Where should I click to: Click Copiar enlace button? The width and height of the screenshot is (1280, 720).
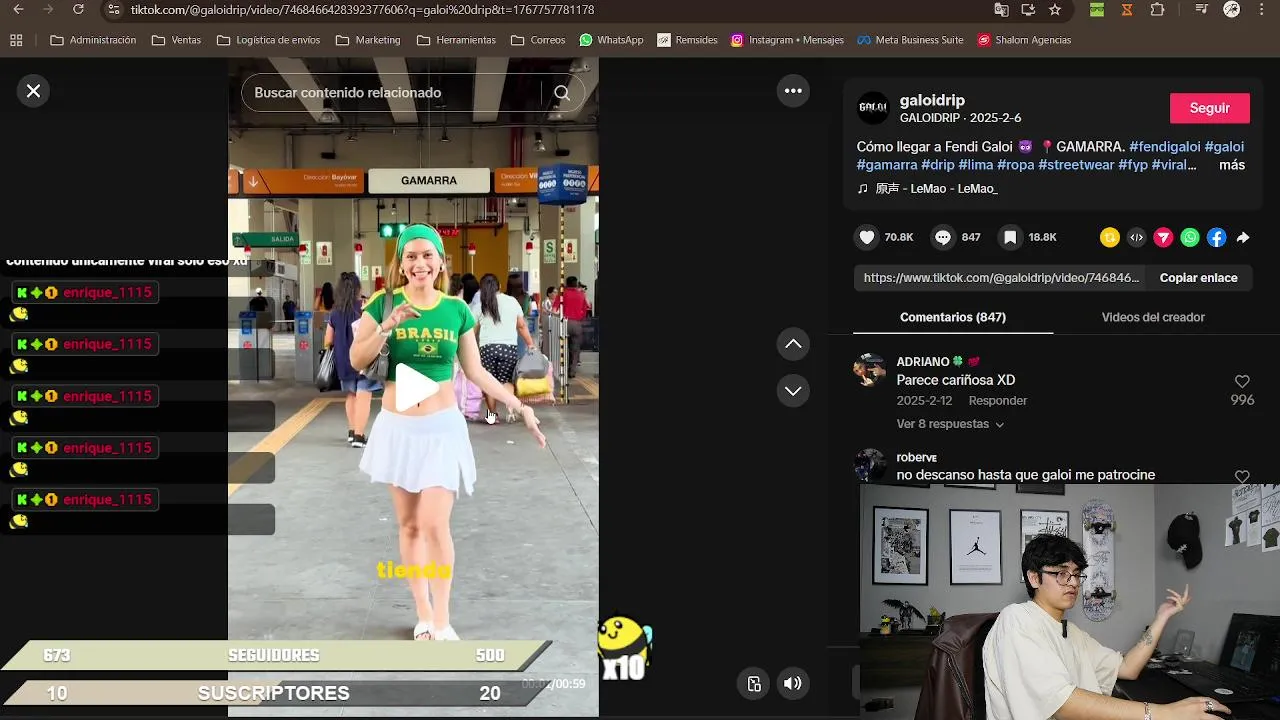(x=1198, y=278)
